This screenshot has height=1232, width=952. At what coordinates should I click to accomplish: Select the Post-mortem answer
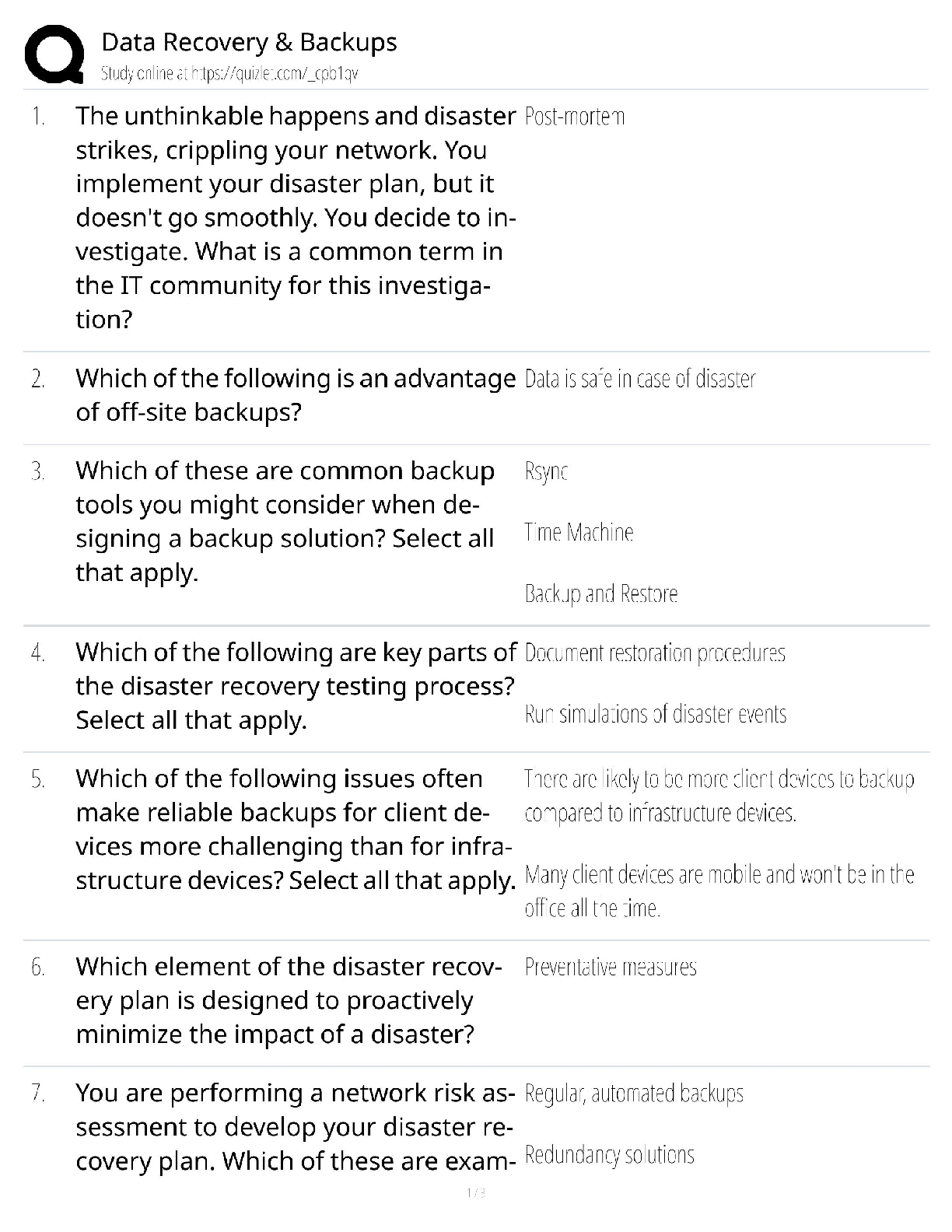pos(574,117)
